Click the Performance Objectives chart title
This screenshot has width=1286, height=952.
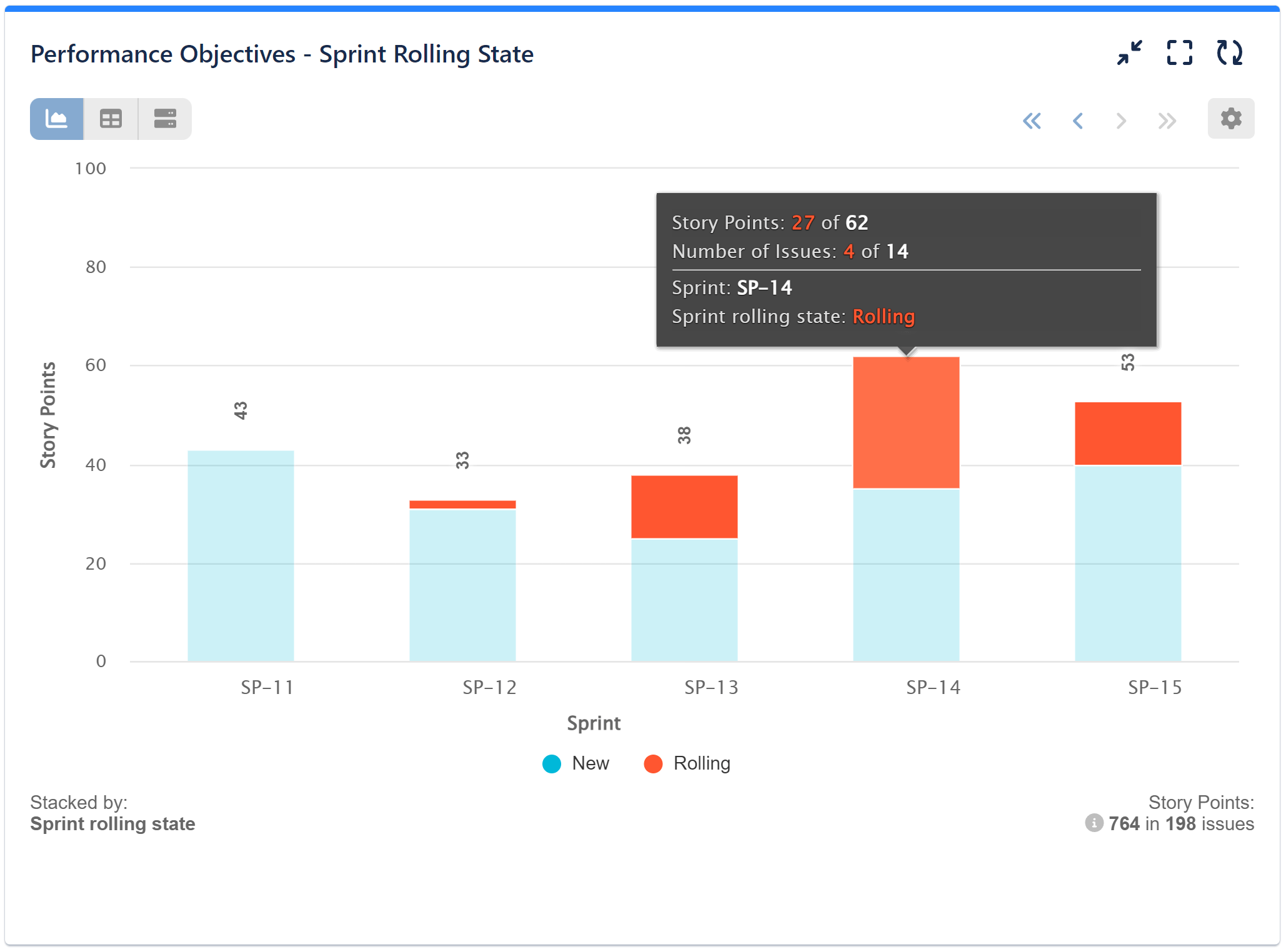282,54
